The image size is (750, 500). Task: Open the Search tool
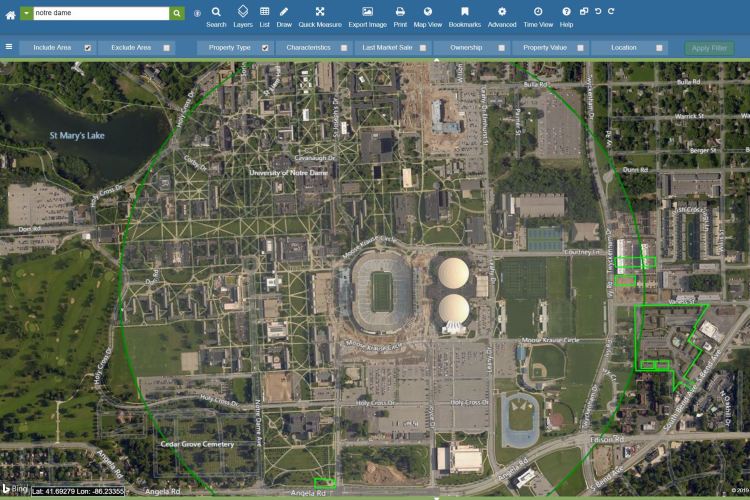click(x=216, y=17)
